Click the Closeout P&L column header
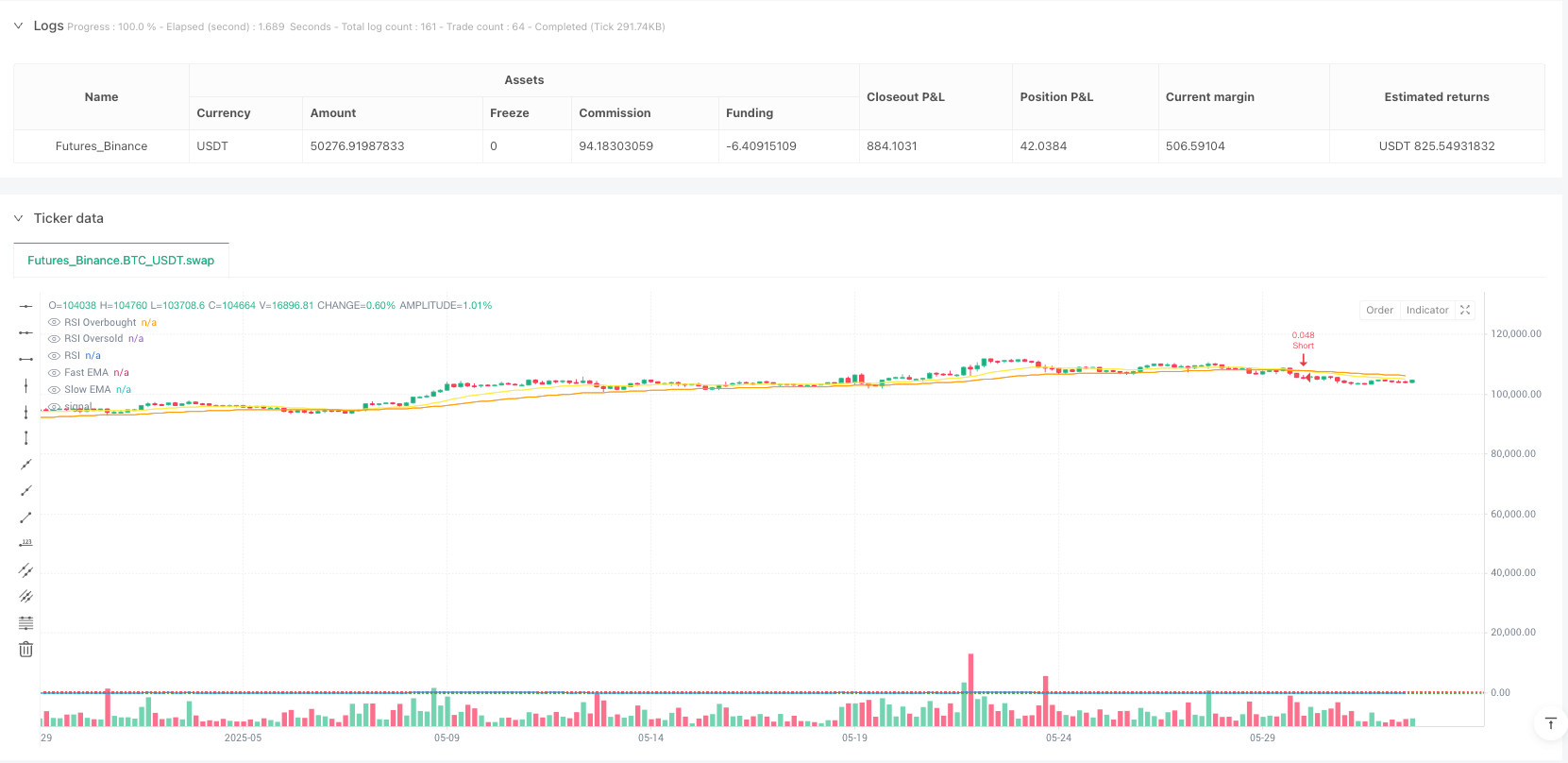1568x763 pixels. [x=905, y=97]
